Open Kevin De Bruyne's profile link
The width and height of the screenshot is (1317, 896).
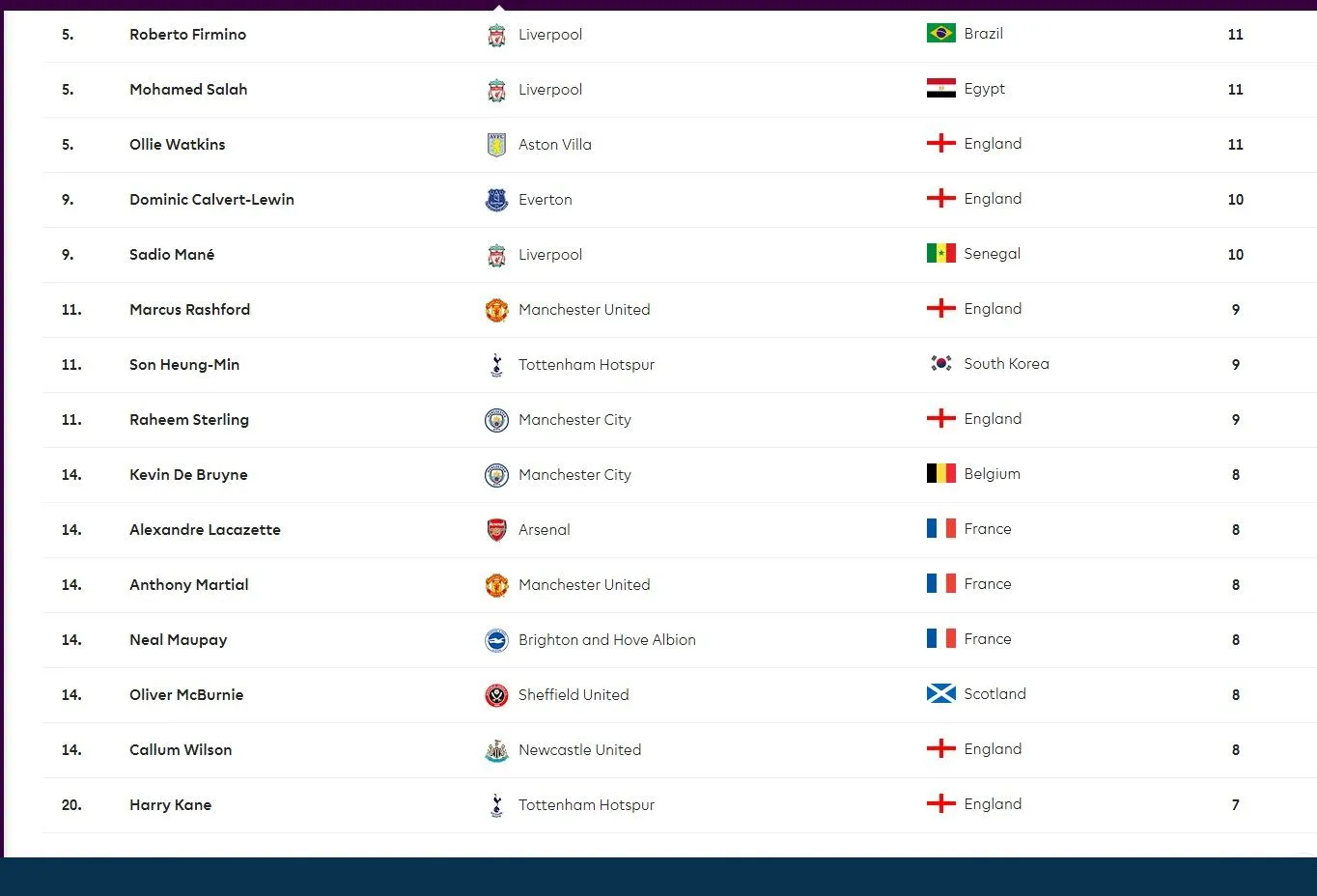coord(188,475)
